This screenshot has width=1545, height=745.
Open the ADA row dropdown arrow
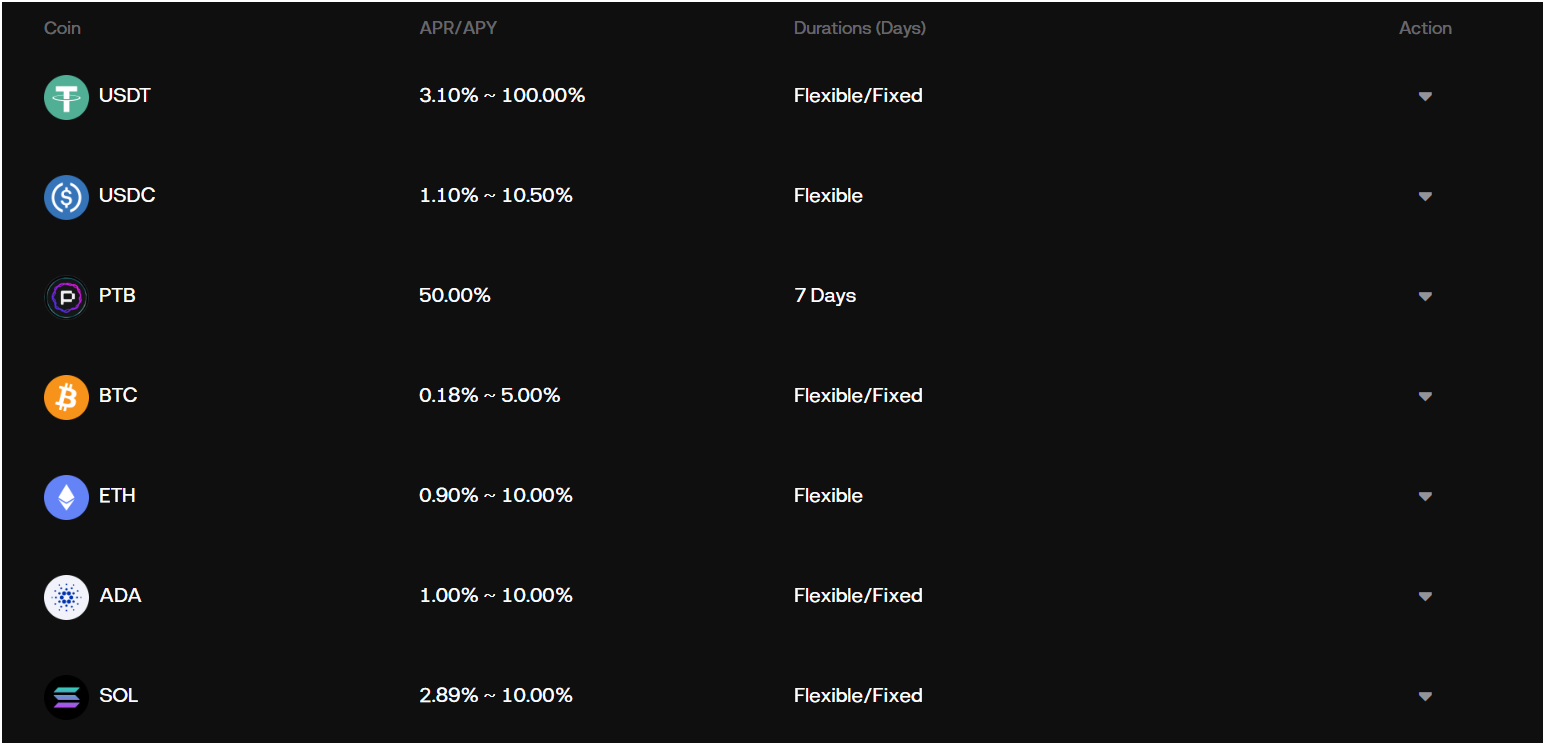click(1425, 597)
